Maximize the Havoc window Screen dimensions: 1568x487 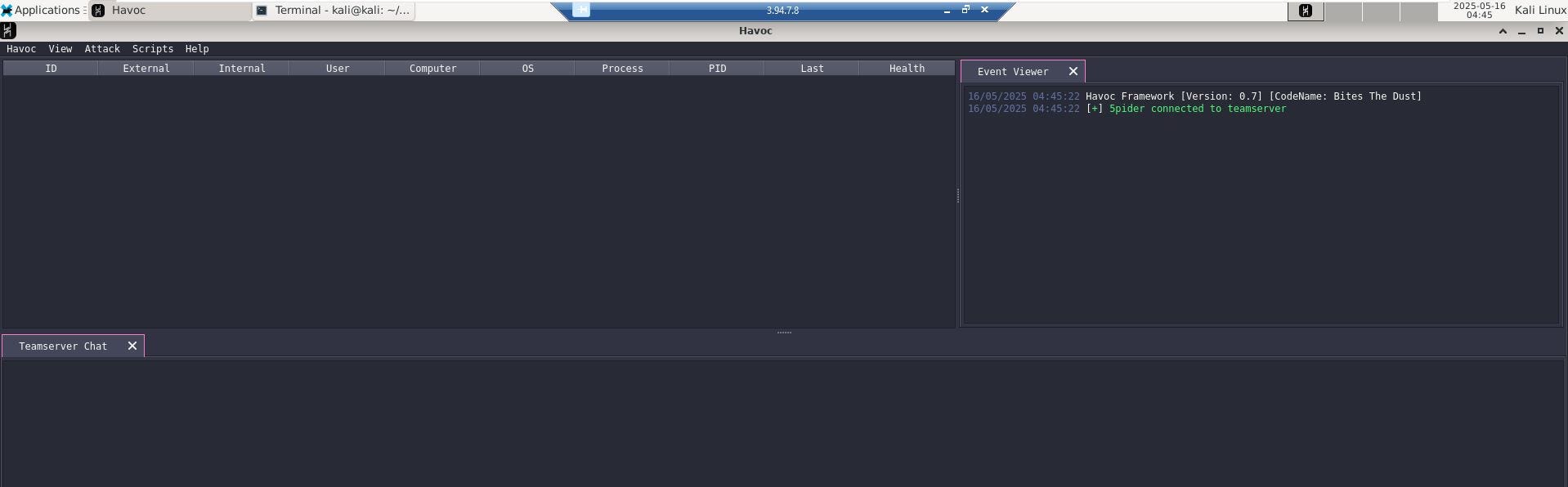coord(1540,31)
